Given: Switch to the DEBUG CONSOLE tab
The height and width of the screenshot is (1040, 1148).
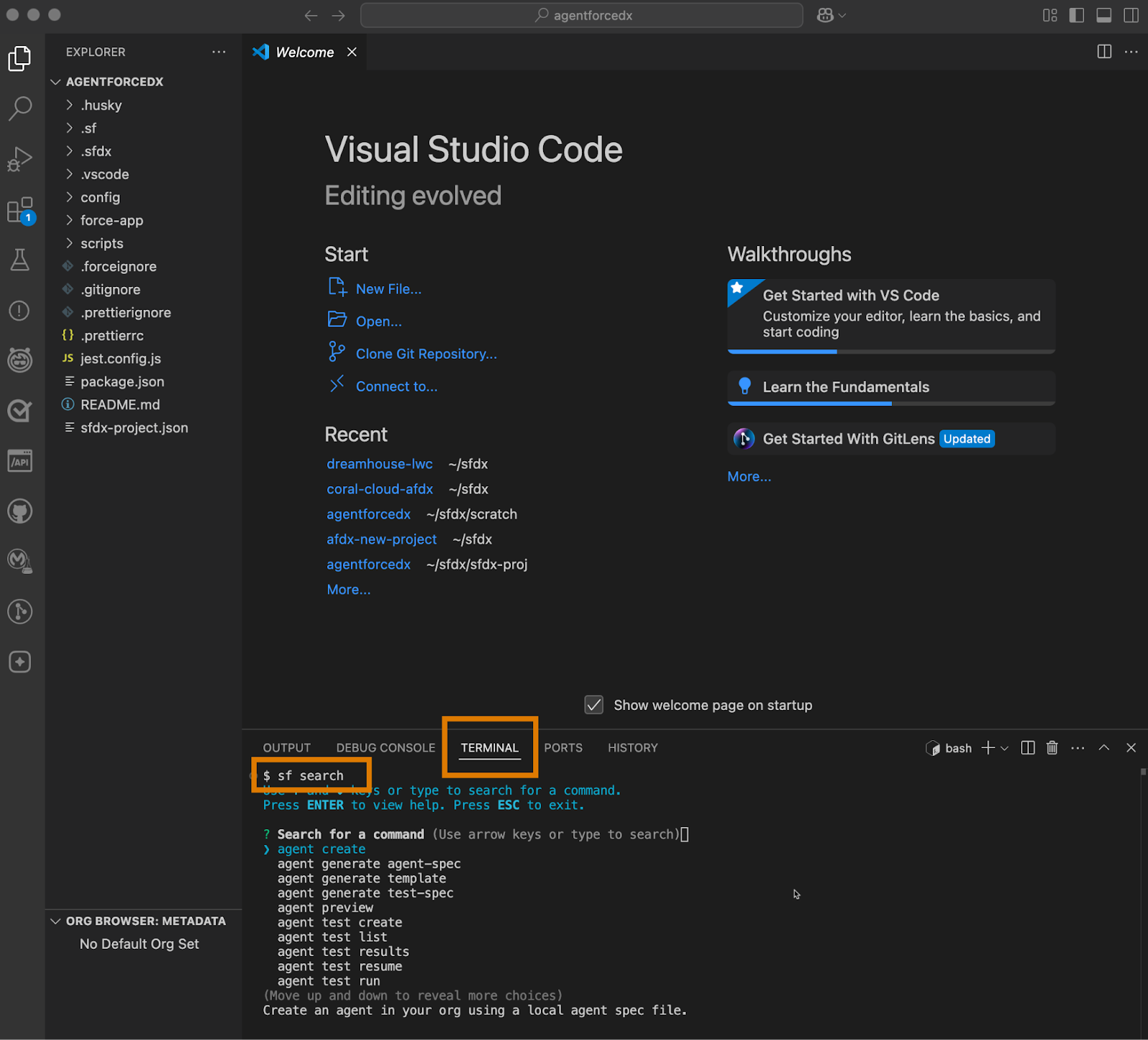Looking at the screenshot, I should tap(385, 748).
